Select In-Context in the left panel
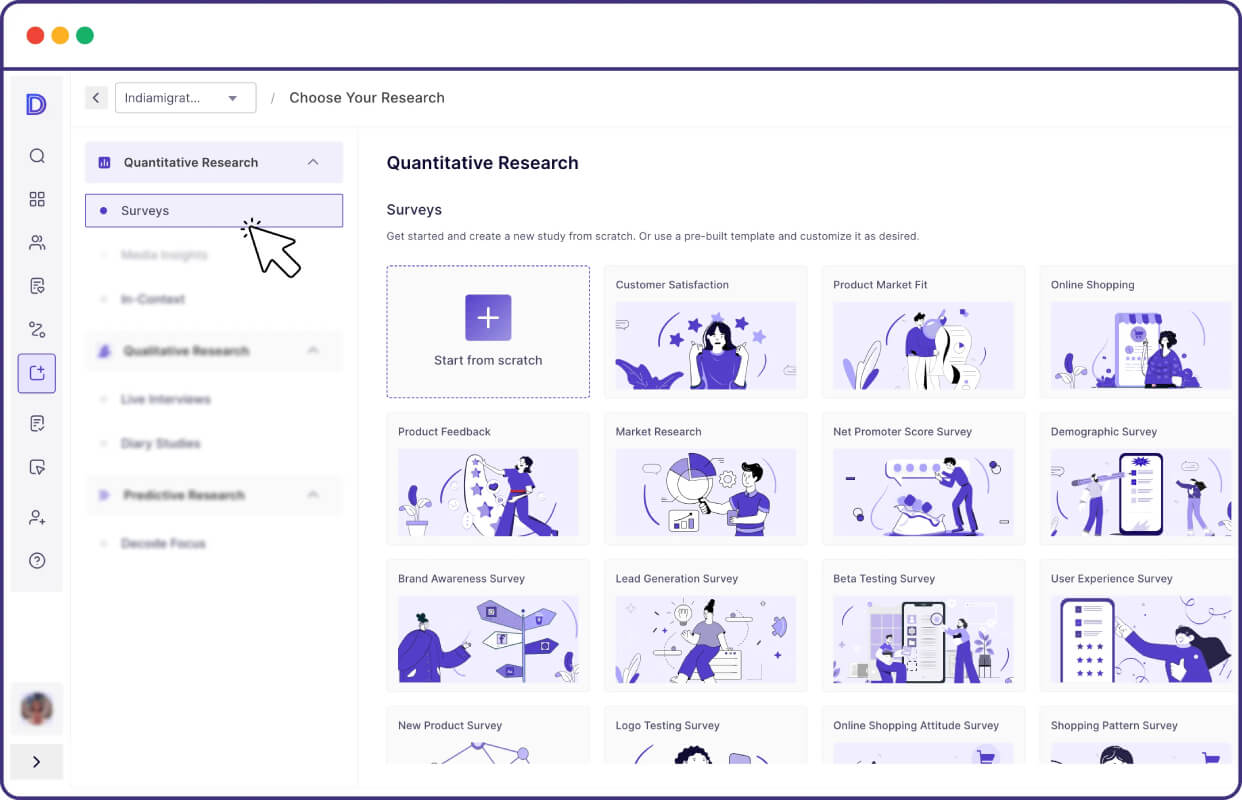 pyautogui.click(x=153, y=299)
